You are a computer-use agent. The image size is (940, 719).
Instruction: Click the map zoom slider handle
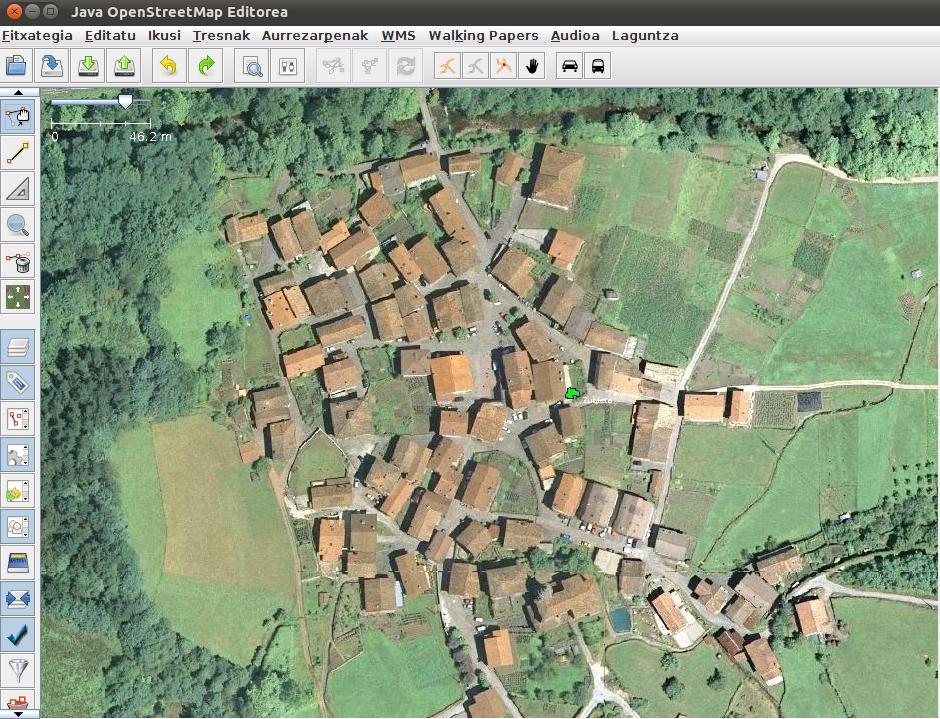125,101
